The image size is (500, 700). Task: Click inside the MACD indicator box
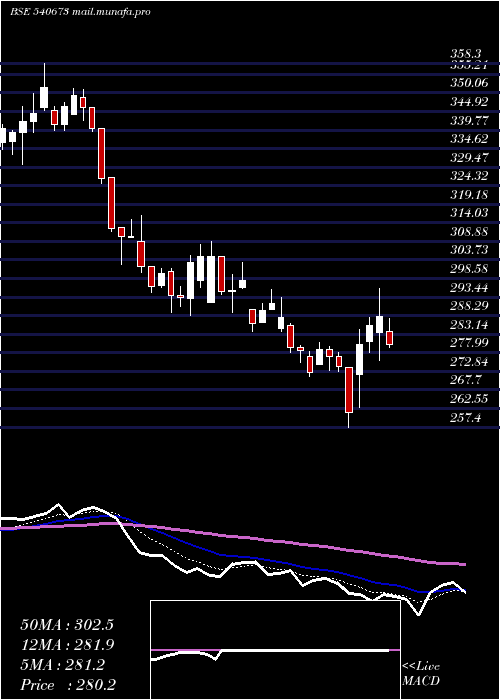(275, 650)
